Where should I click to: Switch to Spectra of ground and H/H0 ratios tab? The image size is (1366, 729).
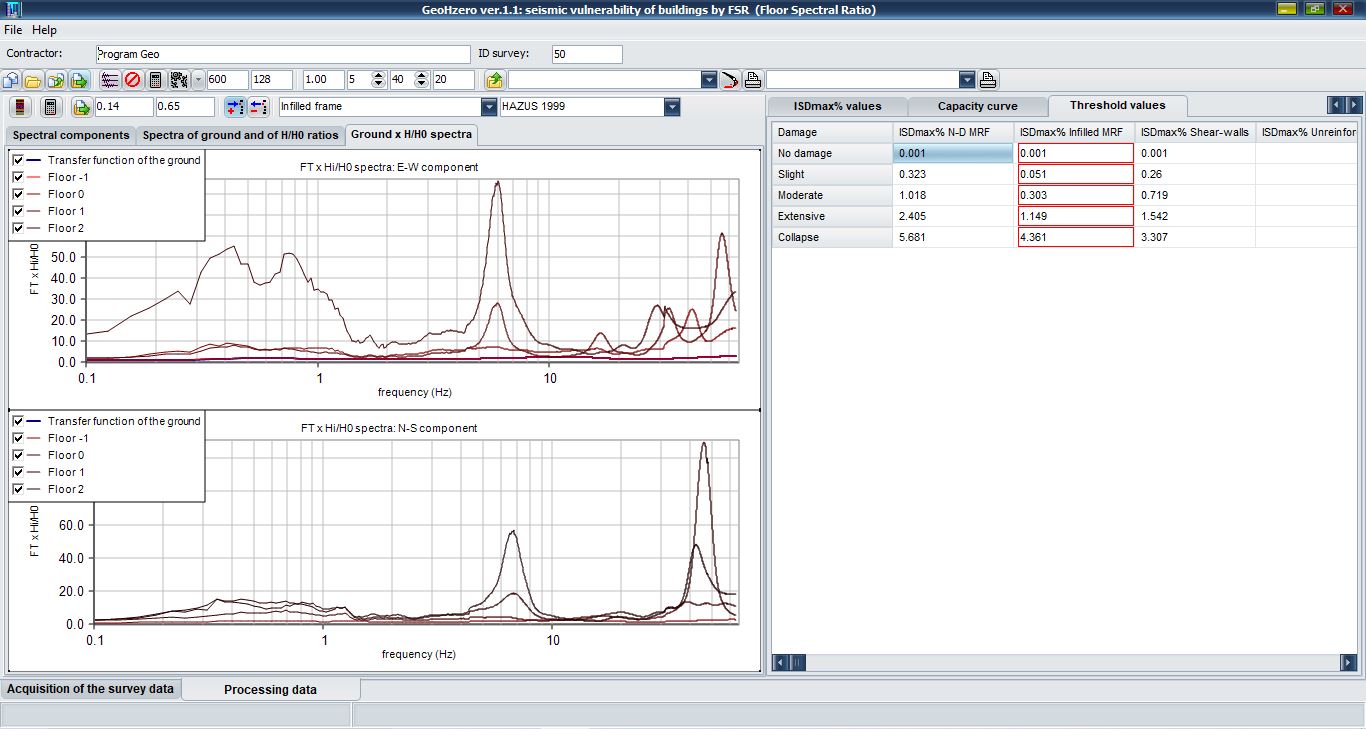pos(240,135)
